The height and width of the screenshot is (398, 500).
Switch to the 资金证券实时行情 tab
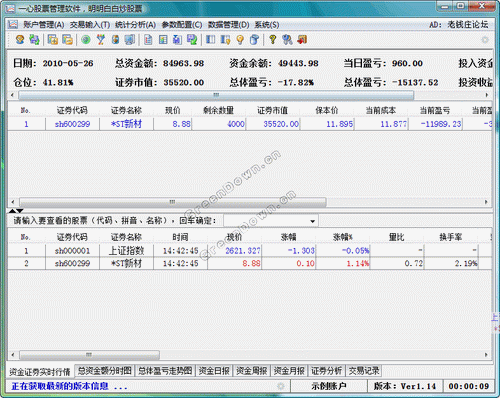point(40,372)
